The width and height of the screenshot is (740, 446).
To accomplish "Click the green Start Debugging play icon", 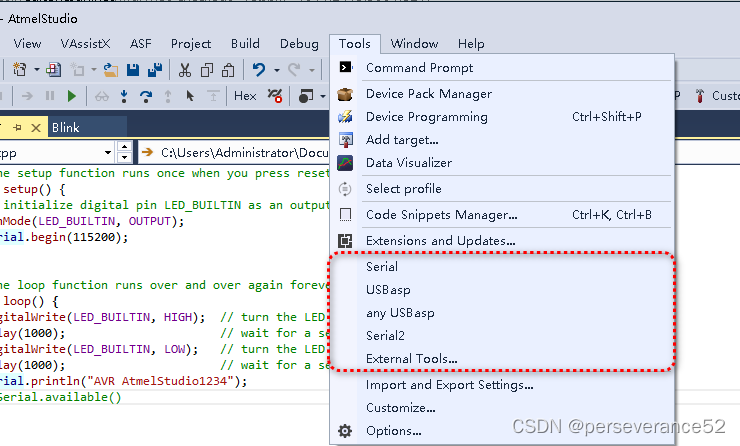I will (72, 96).
